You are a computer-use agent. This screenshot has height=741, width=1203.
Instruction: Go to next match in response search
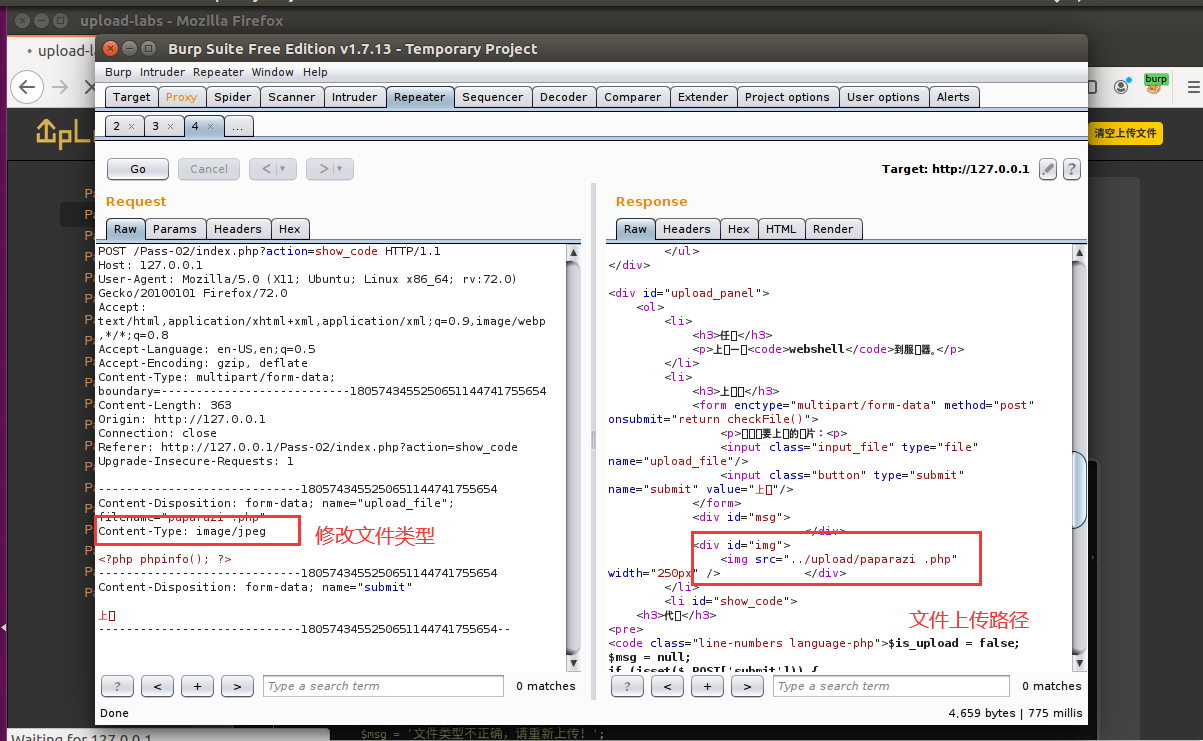pyautogui.click(x=747, y=686)
